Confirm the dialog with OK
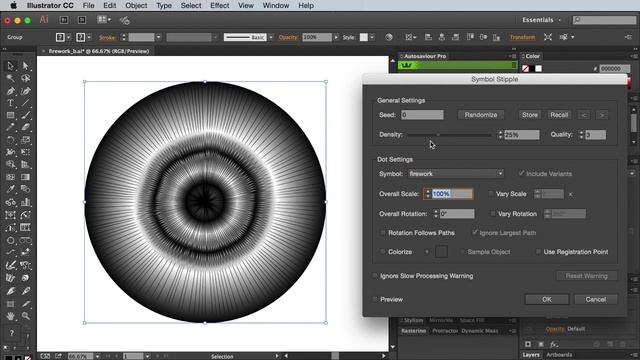 547,300
